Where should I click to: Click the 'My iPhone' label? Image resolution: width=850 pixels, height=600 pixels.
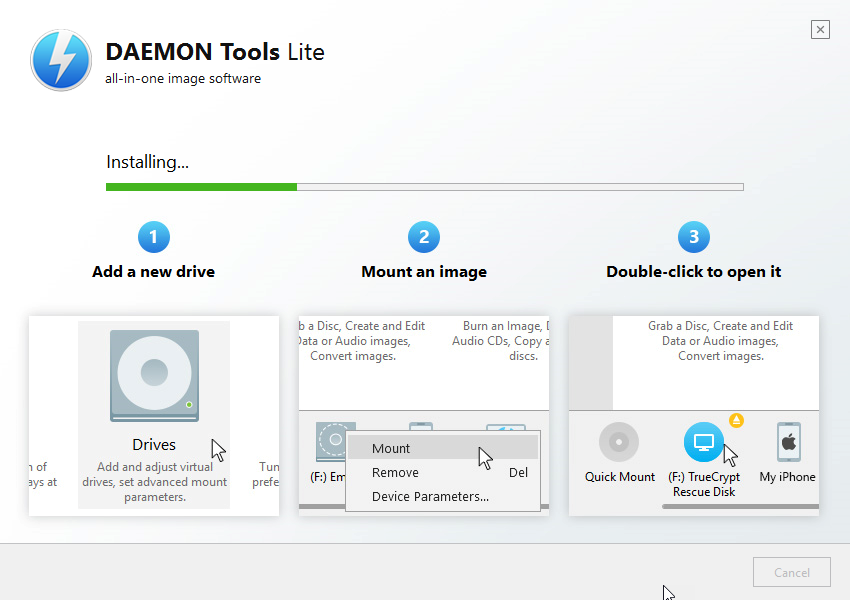(x=787, y=477)
